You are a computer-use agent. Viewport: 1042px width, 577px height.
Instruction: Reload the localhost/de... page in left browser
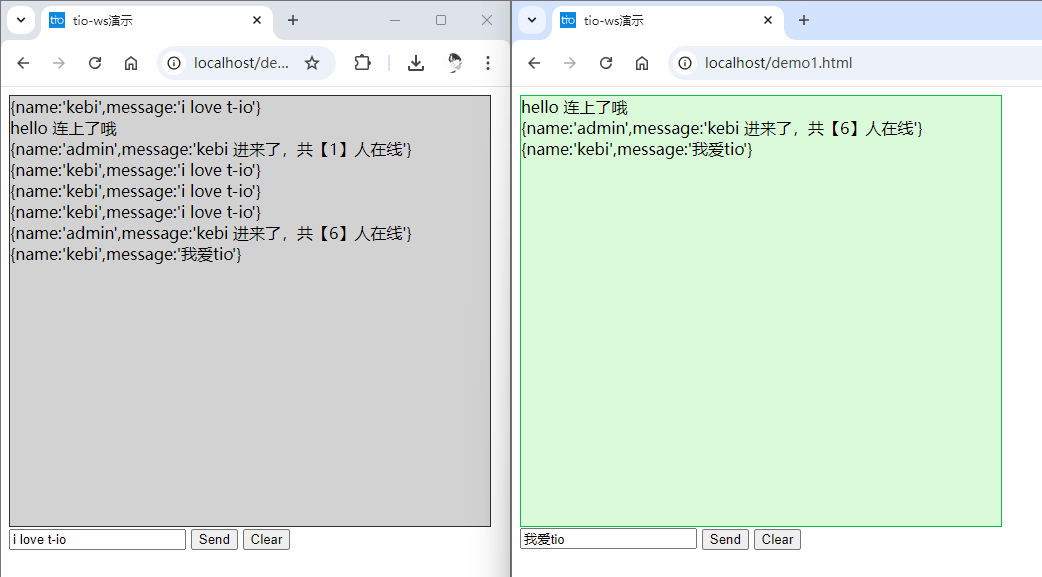94,62
